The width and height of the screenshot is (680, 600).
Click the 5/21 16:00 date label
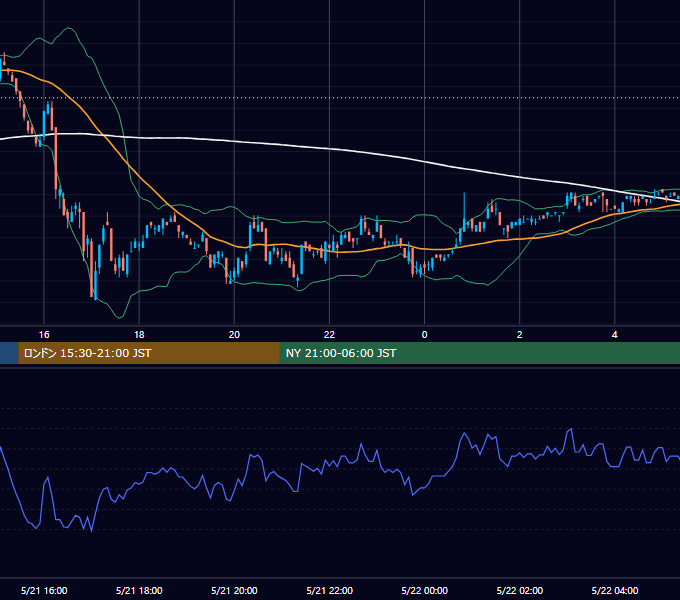(44, 590)
